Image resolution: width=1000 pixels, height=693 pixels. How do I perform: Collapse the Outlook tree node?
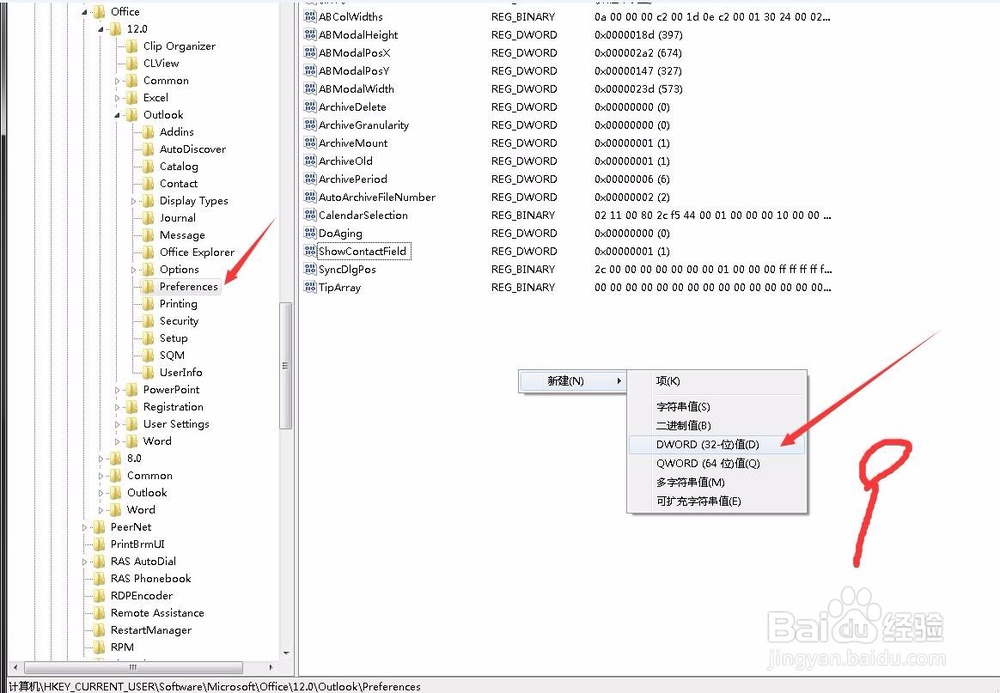coord(118,115)
